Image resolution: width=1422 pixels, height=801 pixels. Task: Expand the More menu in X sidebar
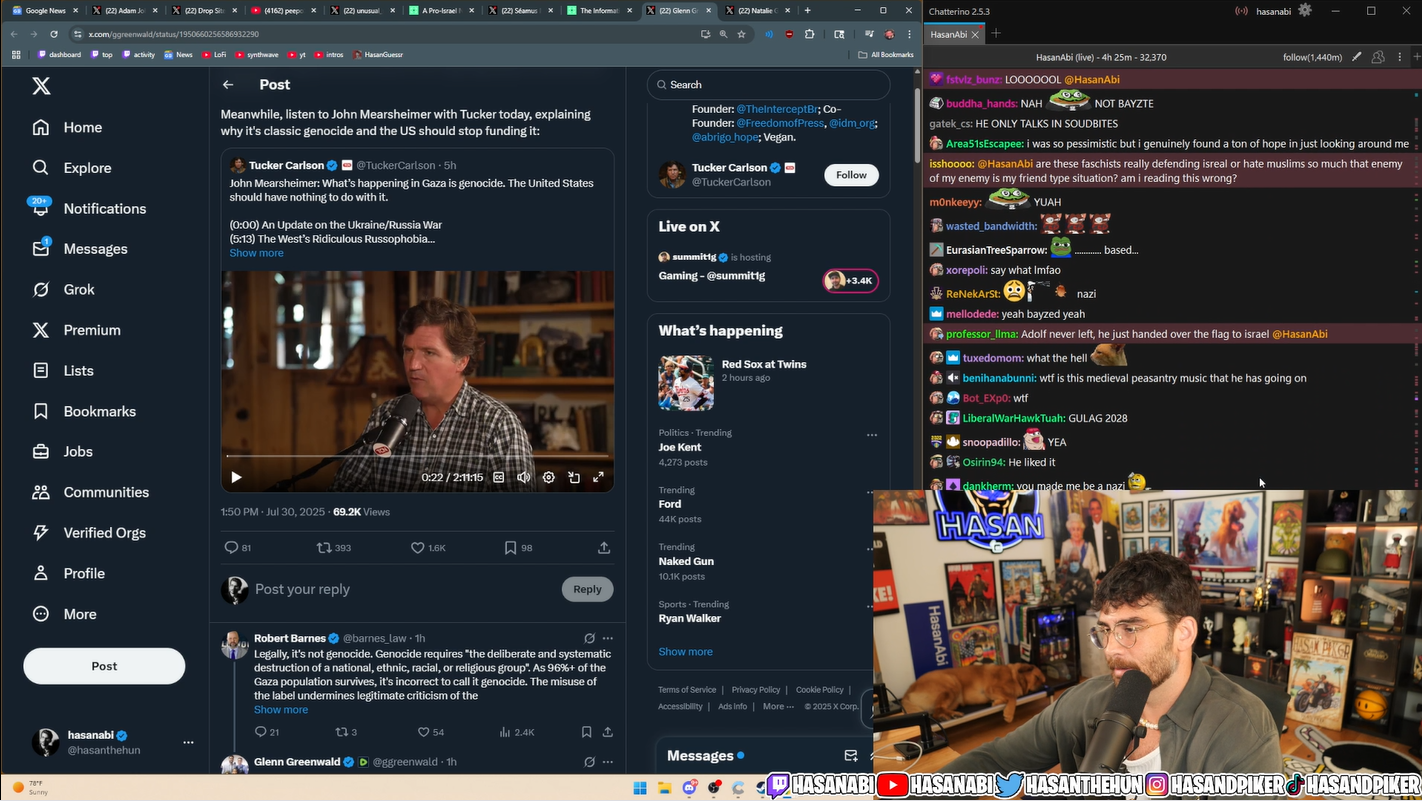coord(64,614)
